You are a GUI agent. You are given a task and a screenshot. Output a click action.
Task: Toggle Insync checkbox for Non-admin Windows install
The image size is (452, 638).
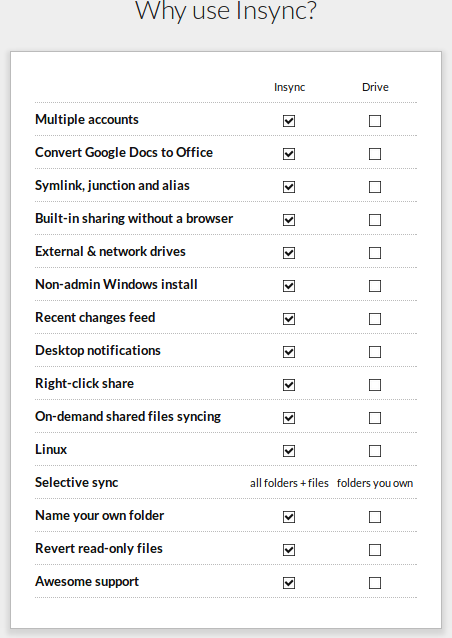point(289,286)
